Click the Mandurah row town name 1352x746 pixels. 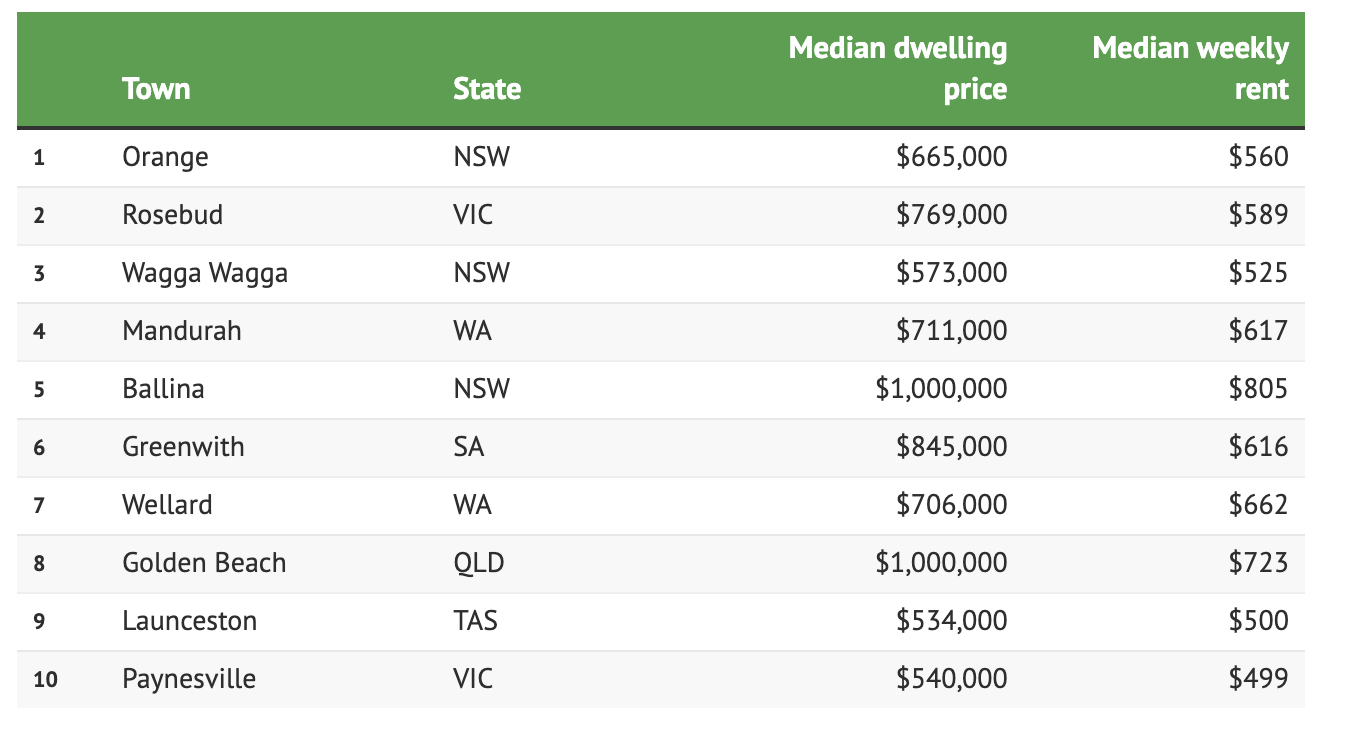[x=182, y=331]
